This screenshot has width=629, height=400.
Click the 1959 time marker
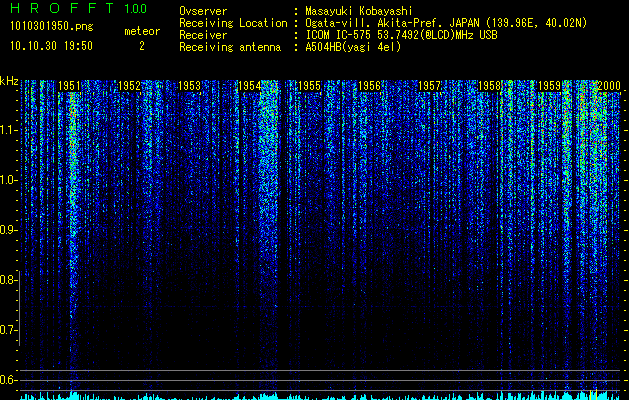549,86
